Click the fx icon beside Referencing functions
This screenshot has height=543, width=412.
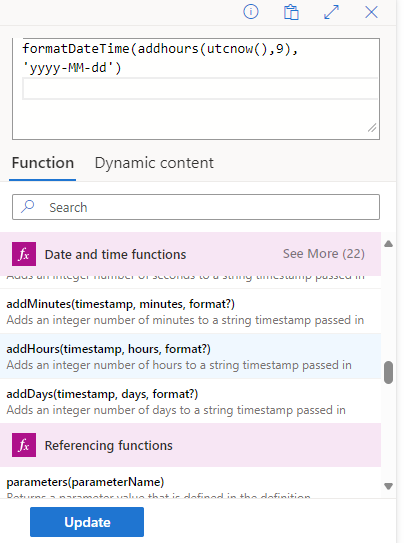[24, 445]
